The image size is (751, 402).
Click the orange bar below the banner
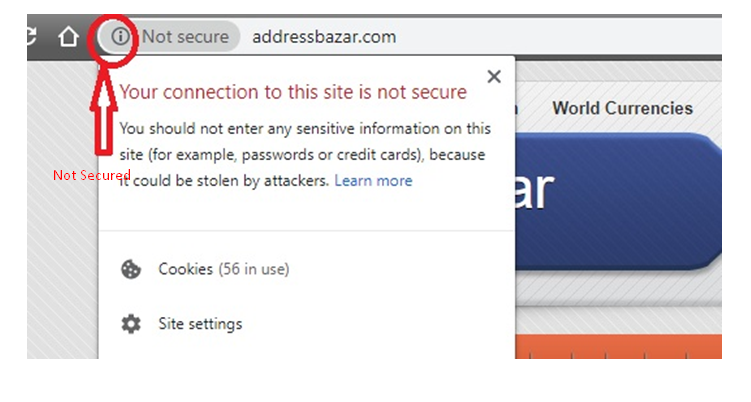[620, 348]
